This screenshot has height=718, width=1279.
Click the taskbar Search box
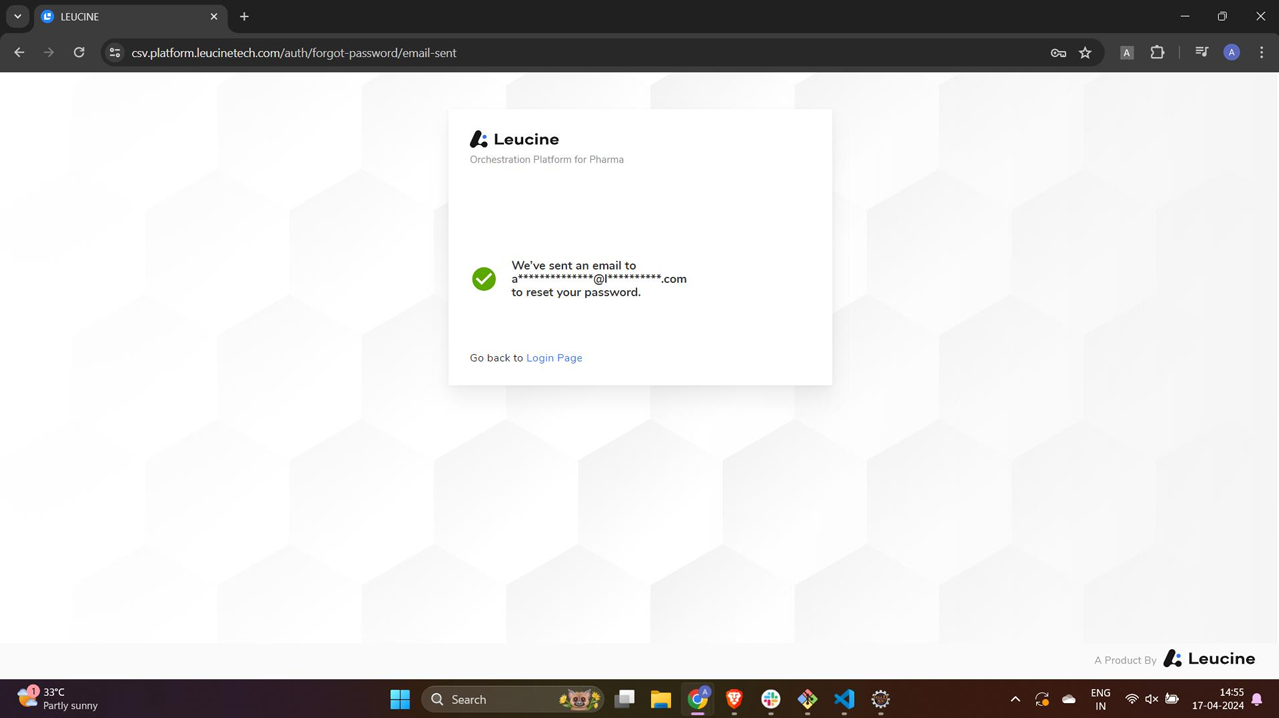[x=513, y=700]
